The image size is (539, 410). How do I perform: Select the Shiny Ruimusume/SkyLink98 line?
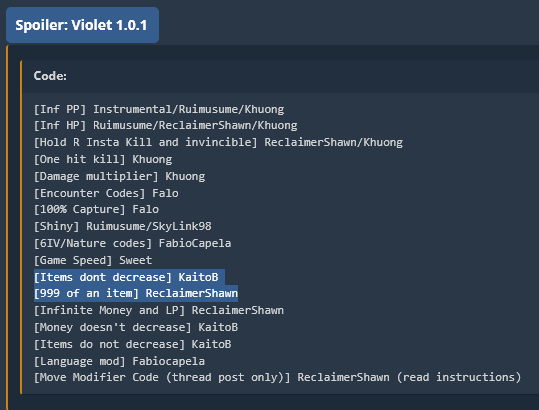point(123,226)
